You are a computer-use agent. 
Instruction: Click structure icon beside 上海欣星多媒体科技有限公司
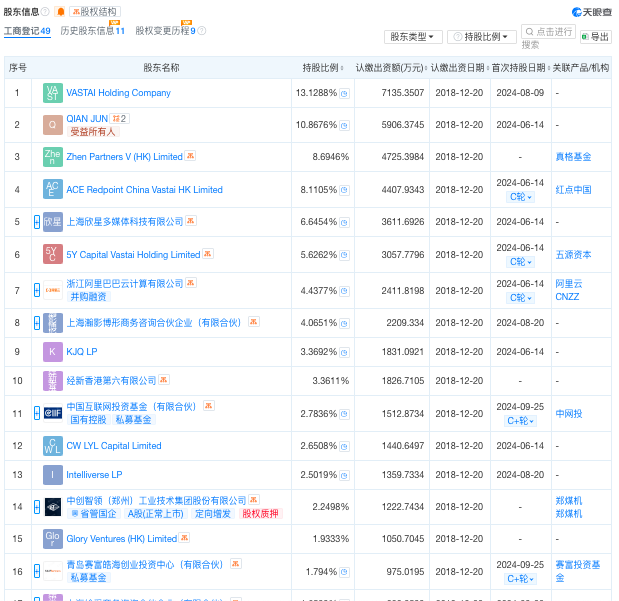[x=191, y=221]
